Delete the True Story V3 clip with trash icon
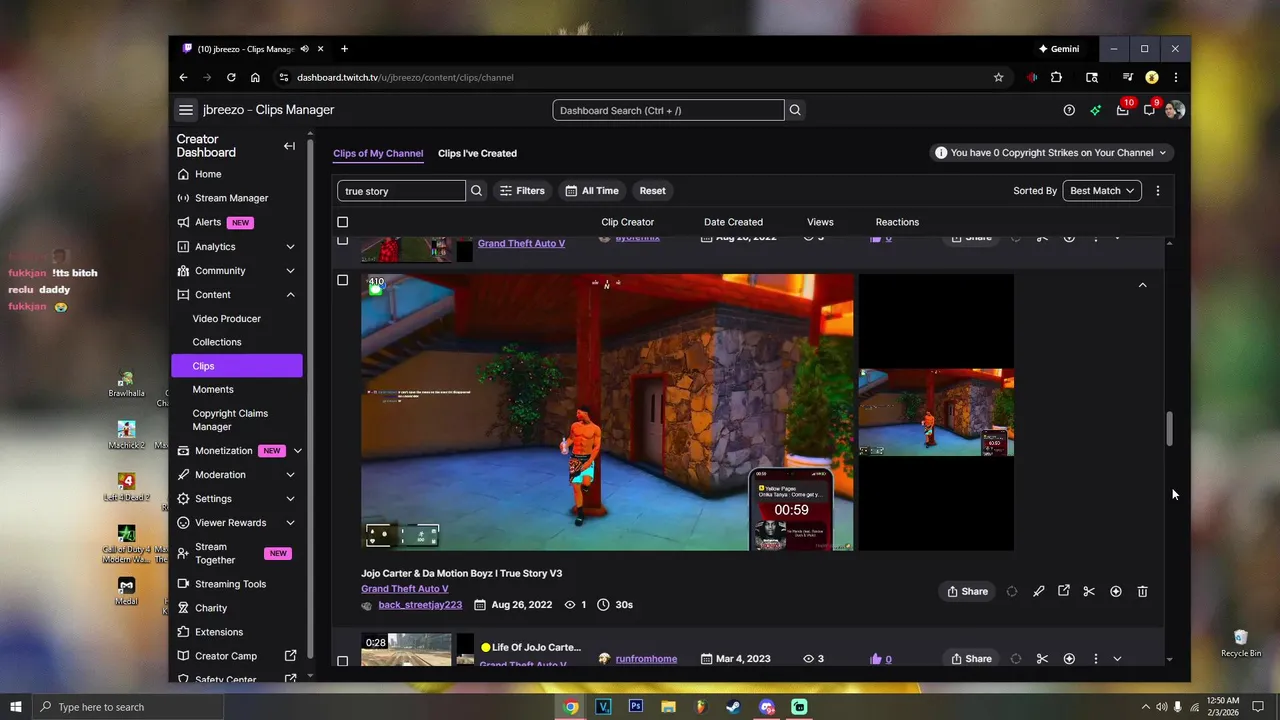Screen dimensions: 1280x720 click(x=1143, y=591)
